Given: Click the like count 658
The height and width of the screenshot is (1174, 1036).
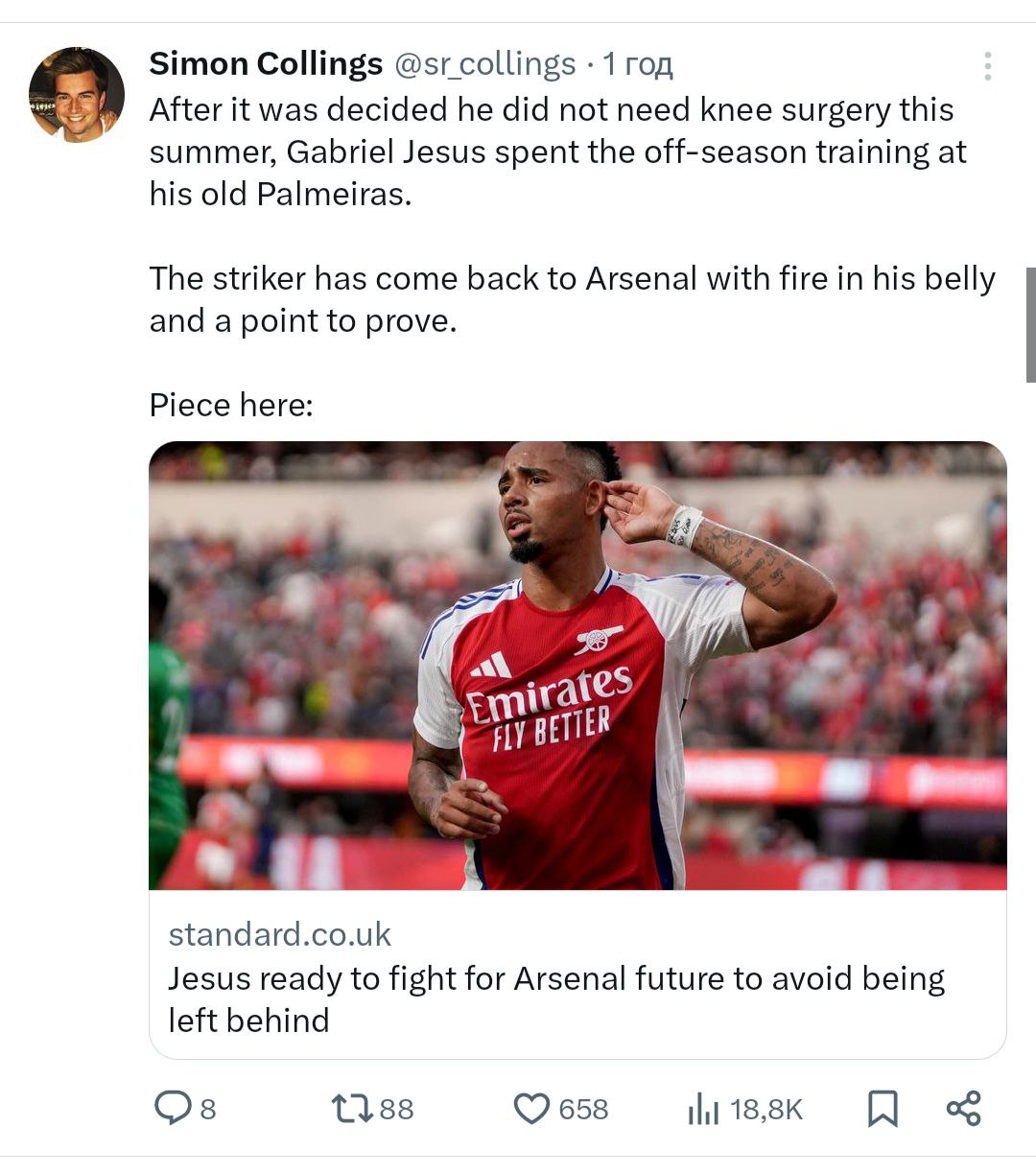Looking at the screenshot, I should pyautogui.click(x=583, y=1110).
